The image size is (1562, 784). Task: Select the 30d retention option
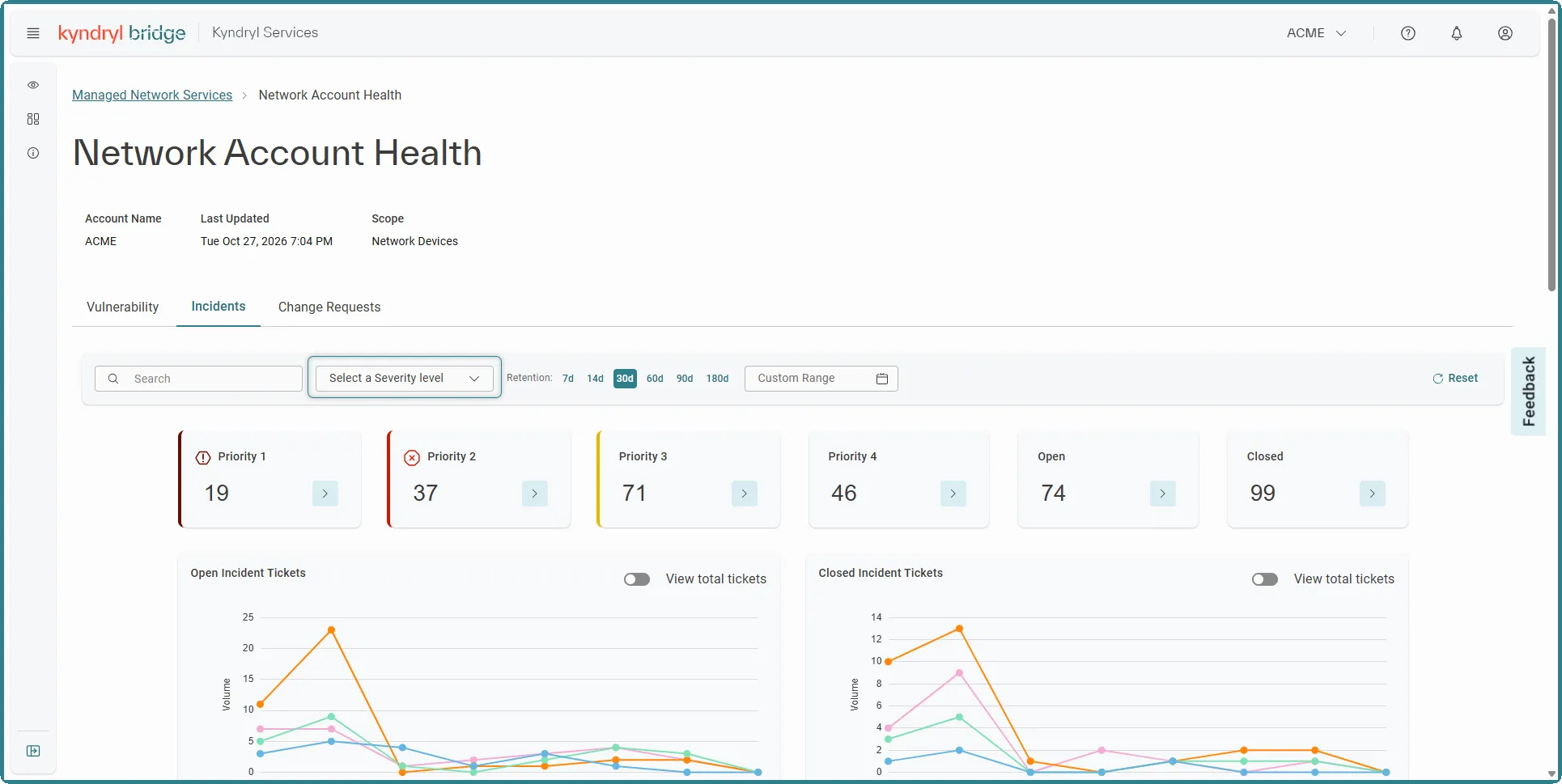[x=625, y=379]
